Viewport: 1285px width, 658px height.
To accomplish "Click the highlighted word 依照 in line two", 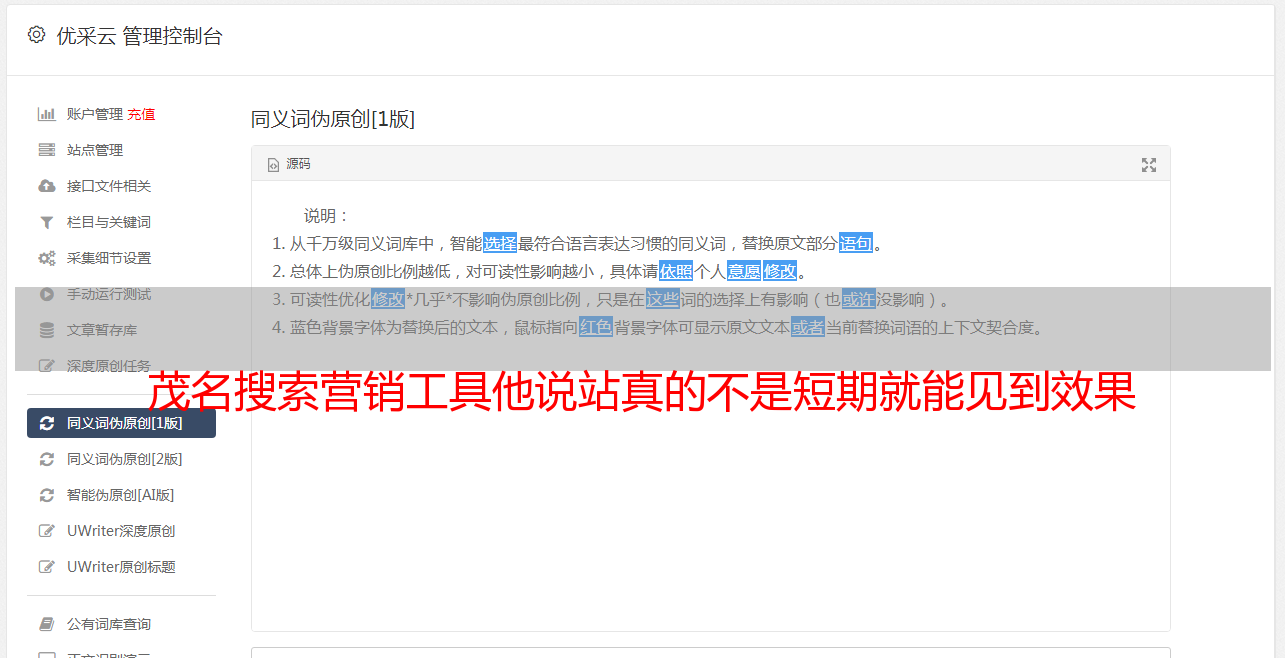I will (676, 271).
